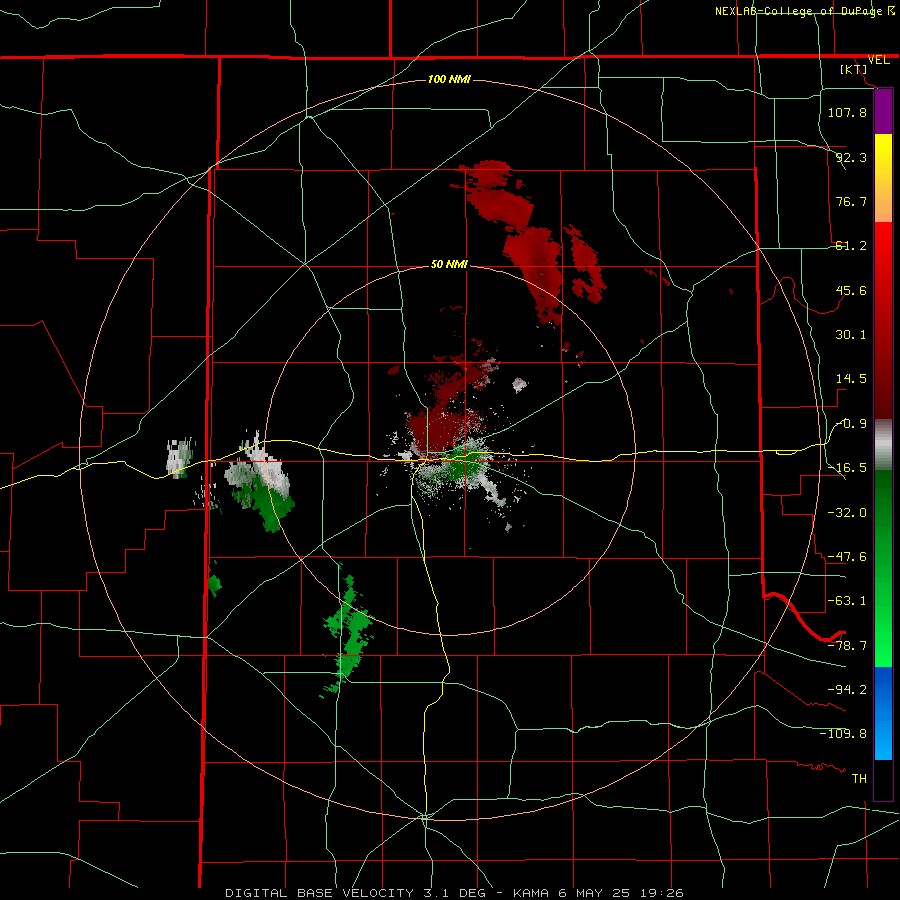Click the 92.3 legend value
This screenshot has height=900, width=900.
pos(851,157)
